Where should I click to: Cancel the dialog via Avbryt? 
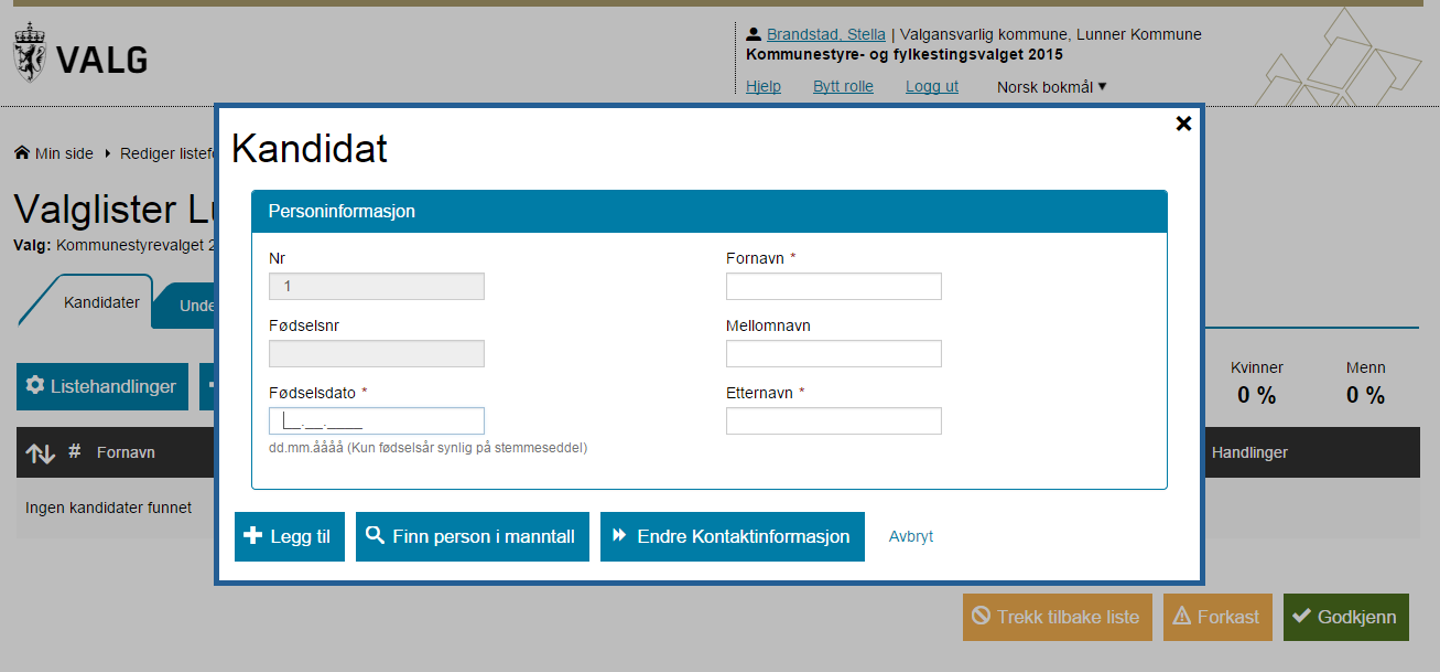tap(910, 536)
